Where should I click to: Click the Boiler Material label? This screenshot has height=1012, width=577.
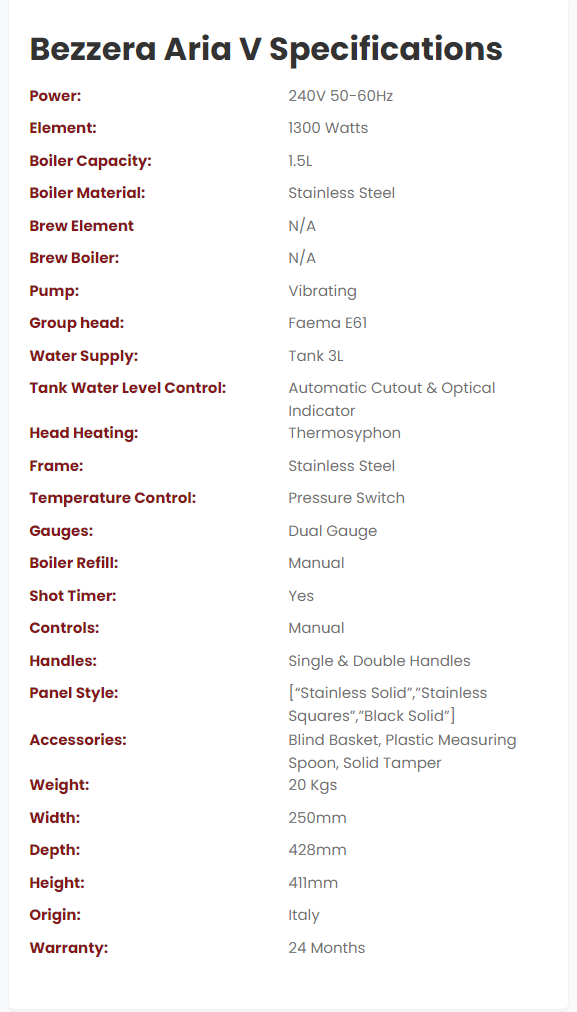[87, 193]
